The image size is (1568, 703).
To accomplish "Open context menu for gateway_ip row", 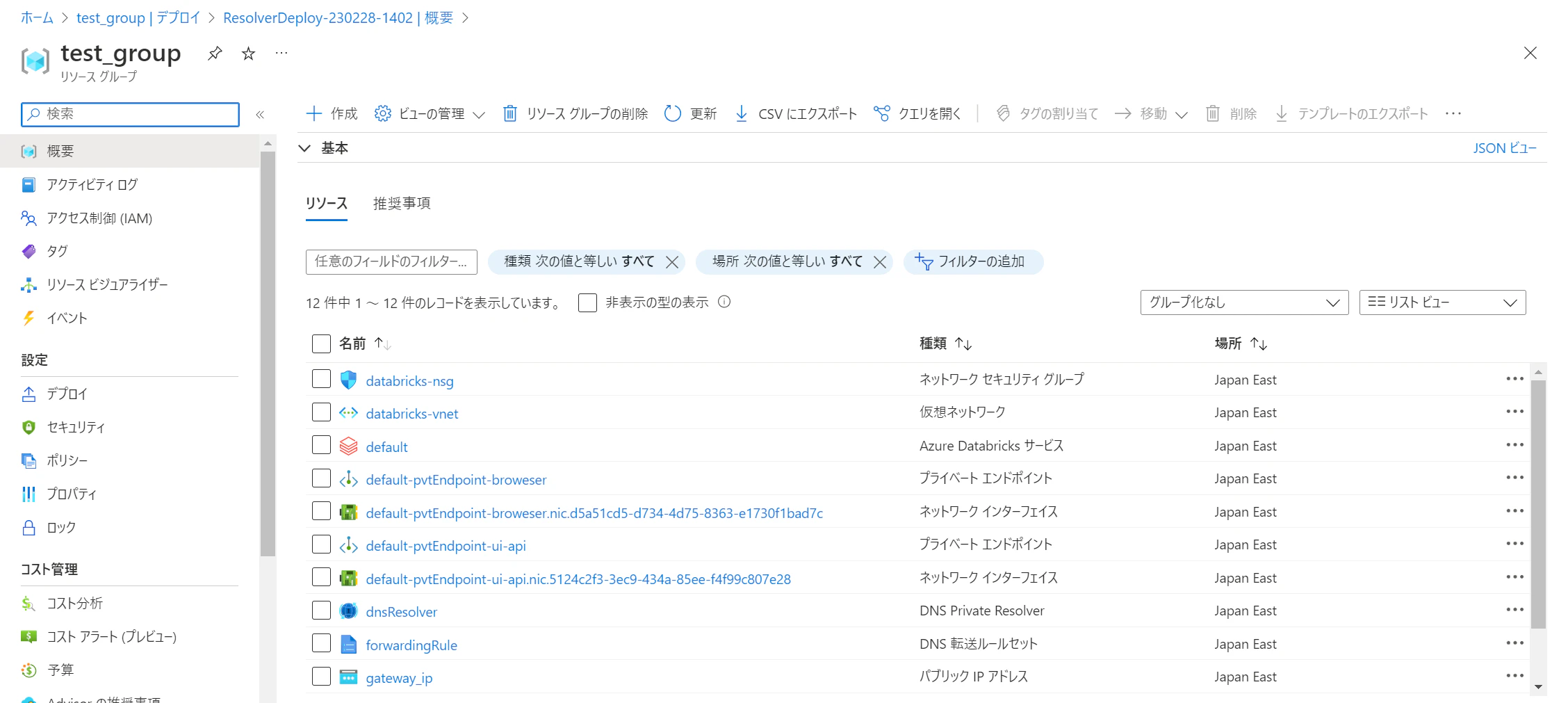I will 1515,676.
